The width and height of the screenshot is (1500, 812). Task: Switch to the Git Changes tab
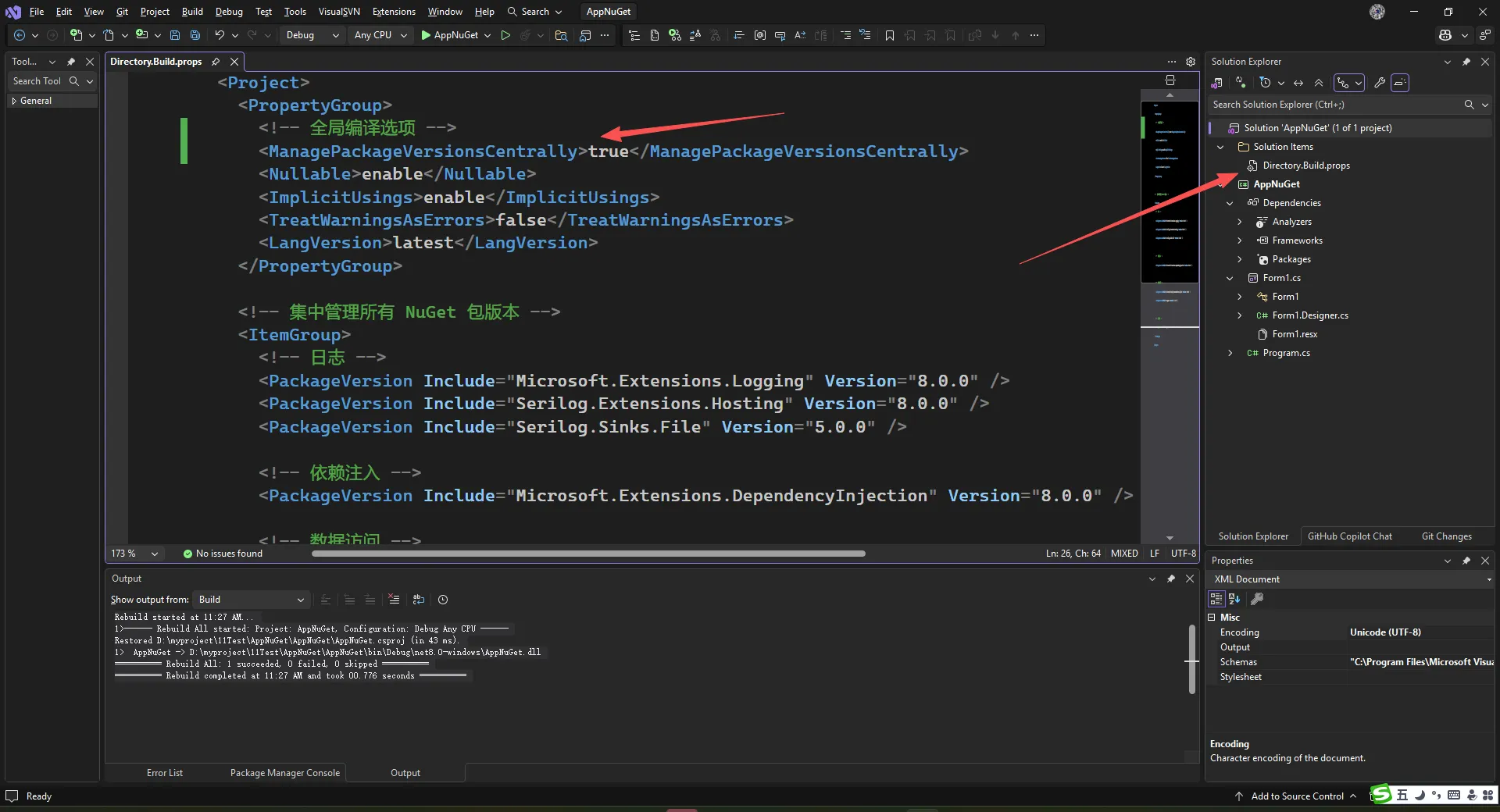click(1446, 536)
